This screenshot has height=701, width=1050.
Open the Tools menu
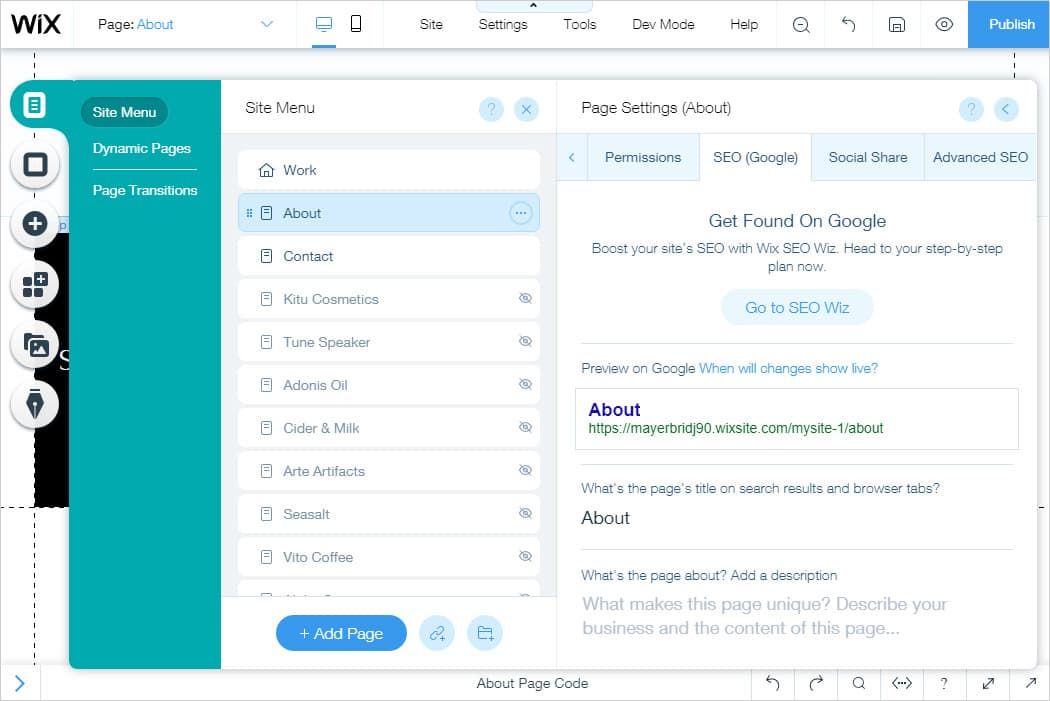coord(579,24)
